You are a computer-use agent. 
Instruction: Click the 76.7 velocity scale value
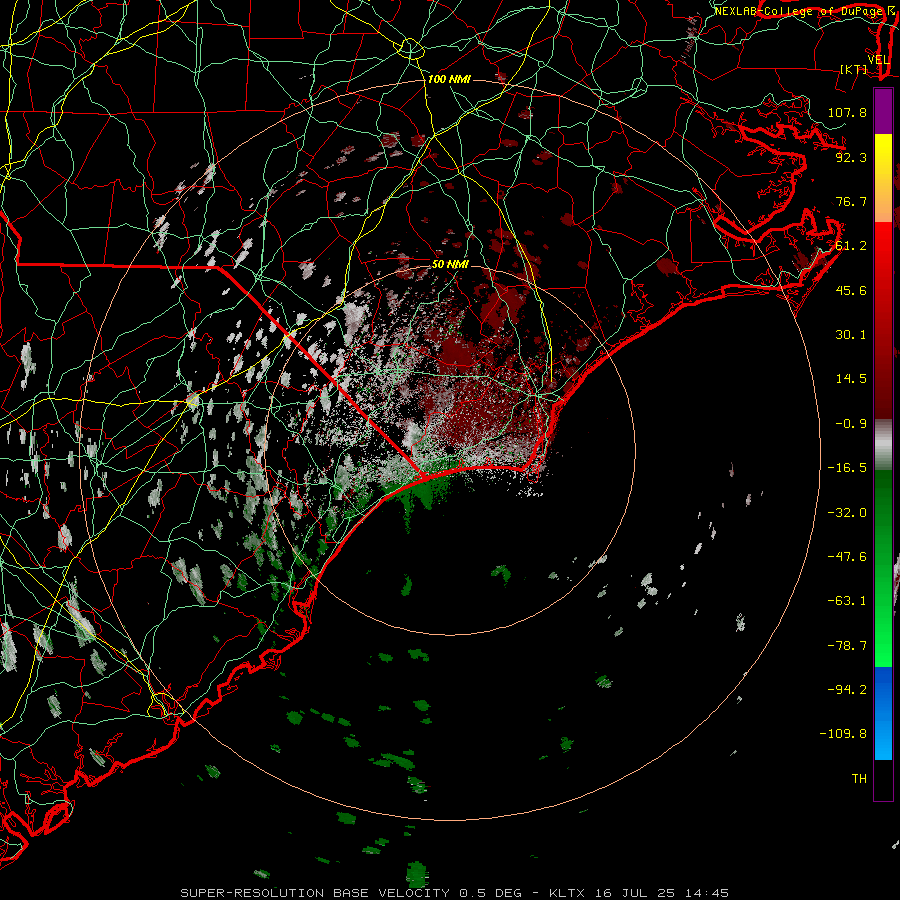pos(851,201)
